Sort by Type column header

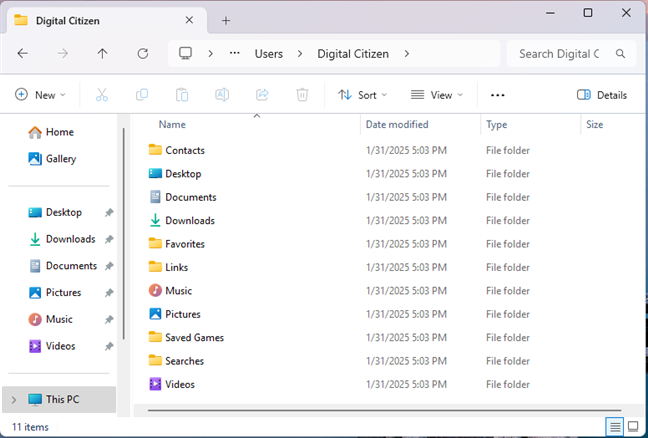coord(531,124)
